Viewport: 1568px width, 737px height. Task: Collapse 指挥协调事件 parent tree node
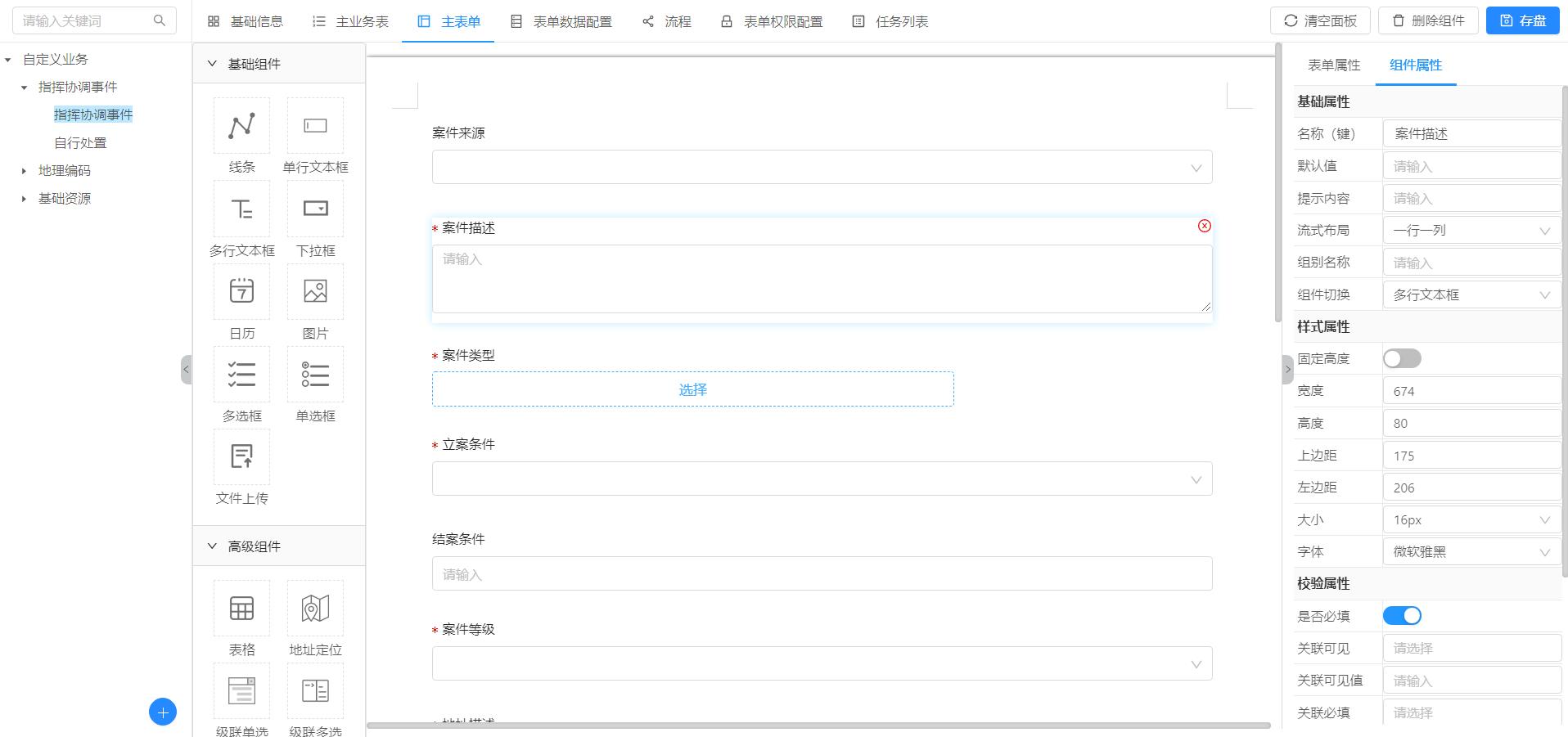[x=24, y=88]
